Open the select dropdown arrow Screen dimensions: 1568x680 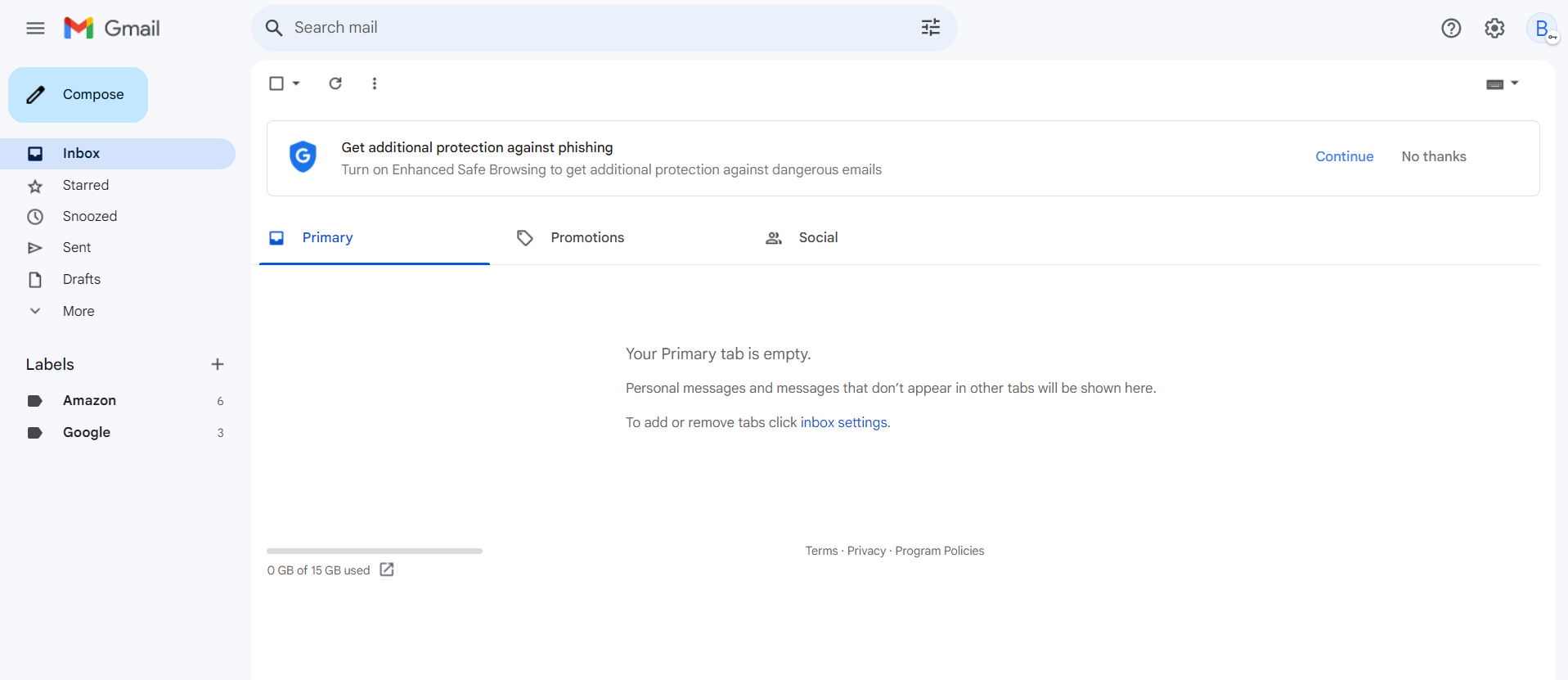point(296,83)
